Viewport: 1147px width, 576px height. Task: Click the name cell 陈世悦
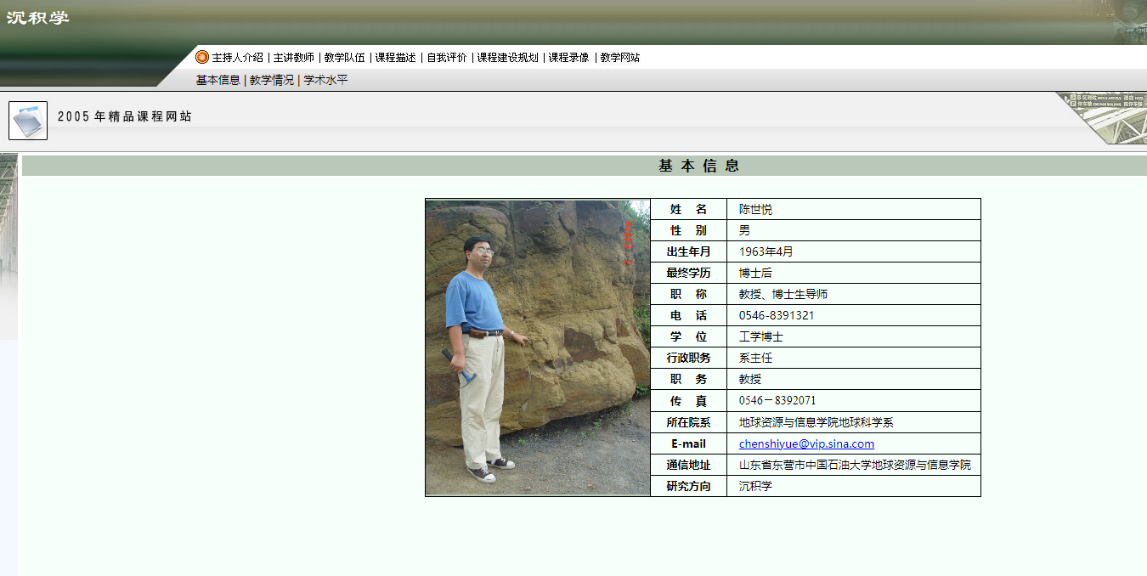tap(756, 210)
